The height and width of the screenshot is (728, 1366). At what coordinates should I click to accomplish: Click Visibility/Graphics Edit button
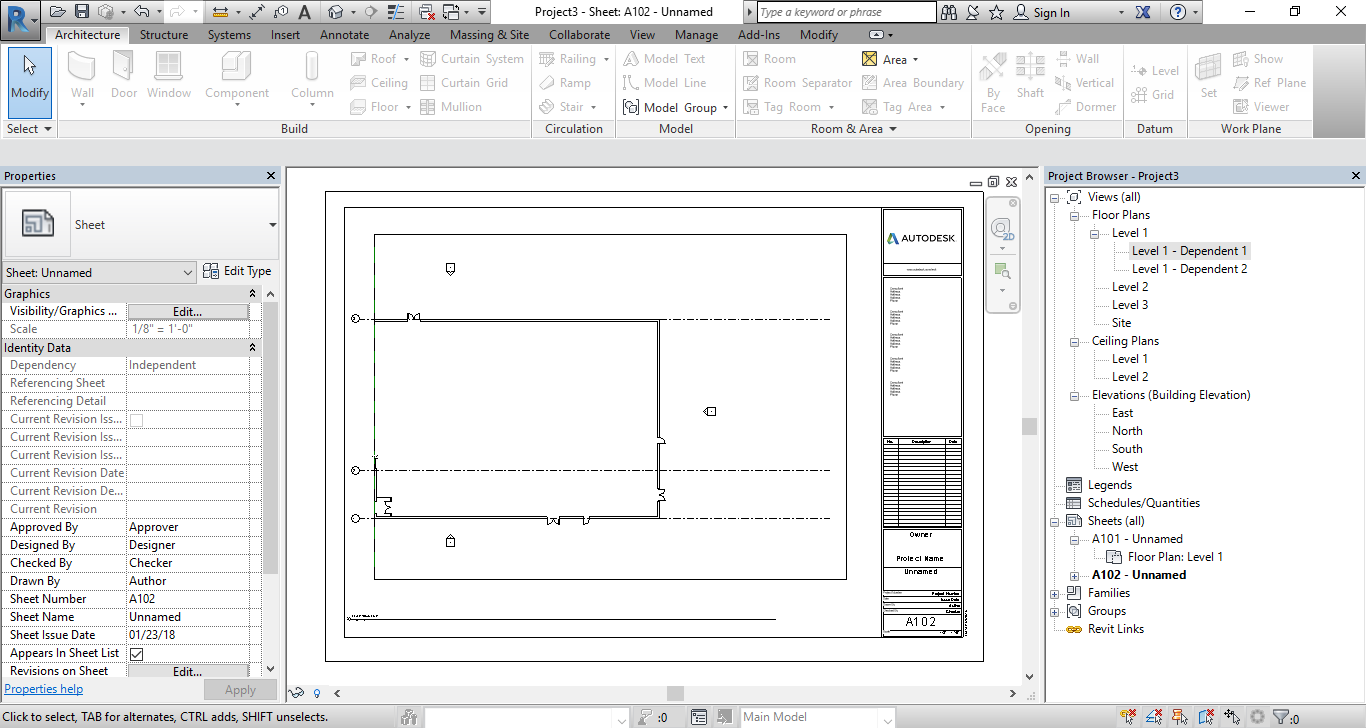pos(187,312)
